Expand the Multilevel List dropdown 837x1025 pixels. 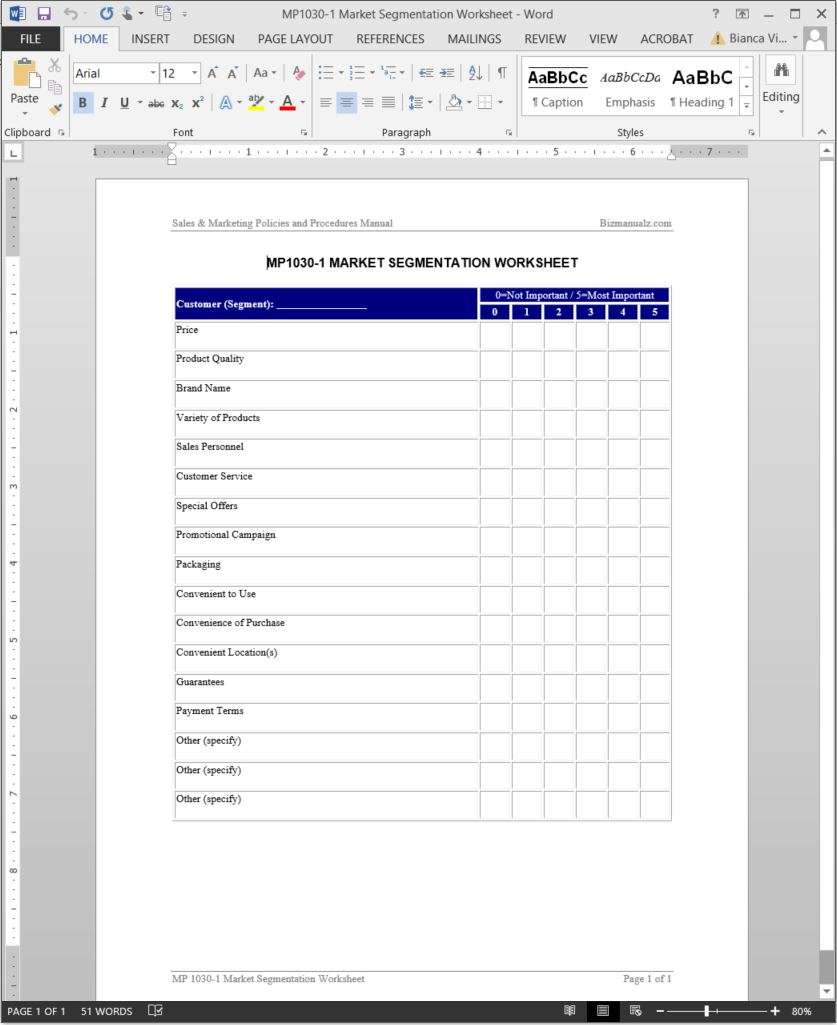pyautogui.click(x=402, y=73)
